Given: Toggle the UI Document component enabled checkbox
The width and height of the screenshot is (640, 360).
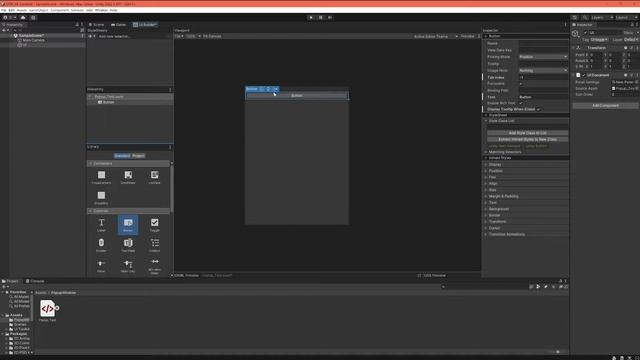Looking at the screenshot, I should pos(584,75).
